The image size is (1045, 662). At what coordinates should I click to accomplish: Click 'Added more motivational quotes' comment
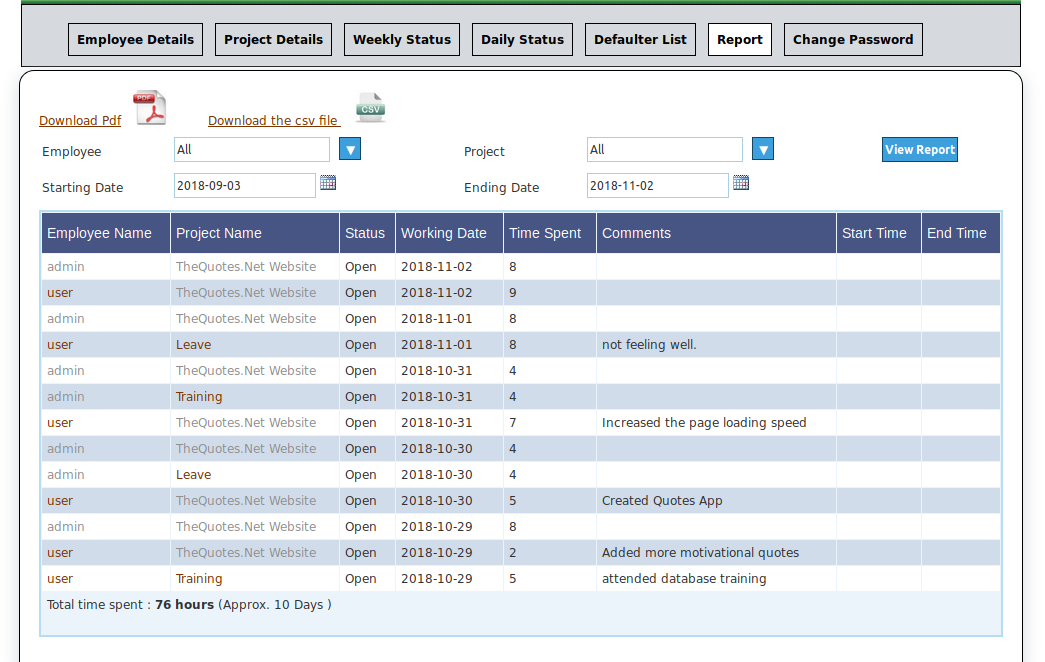coord(700,553)
